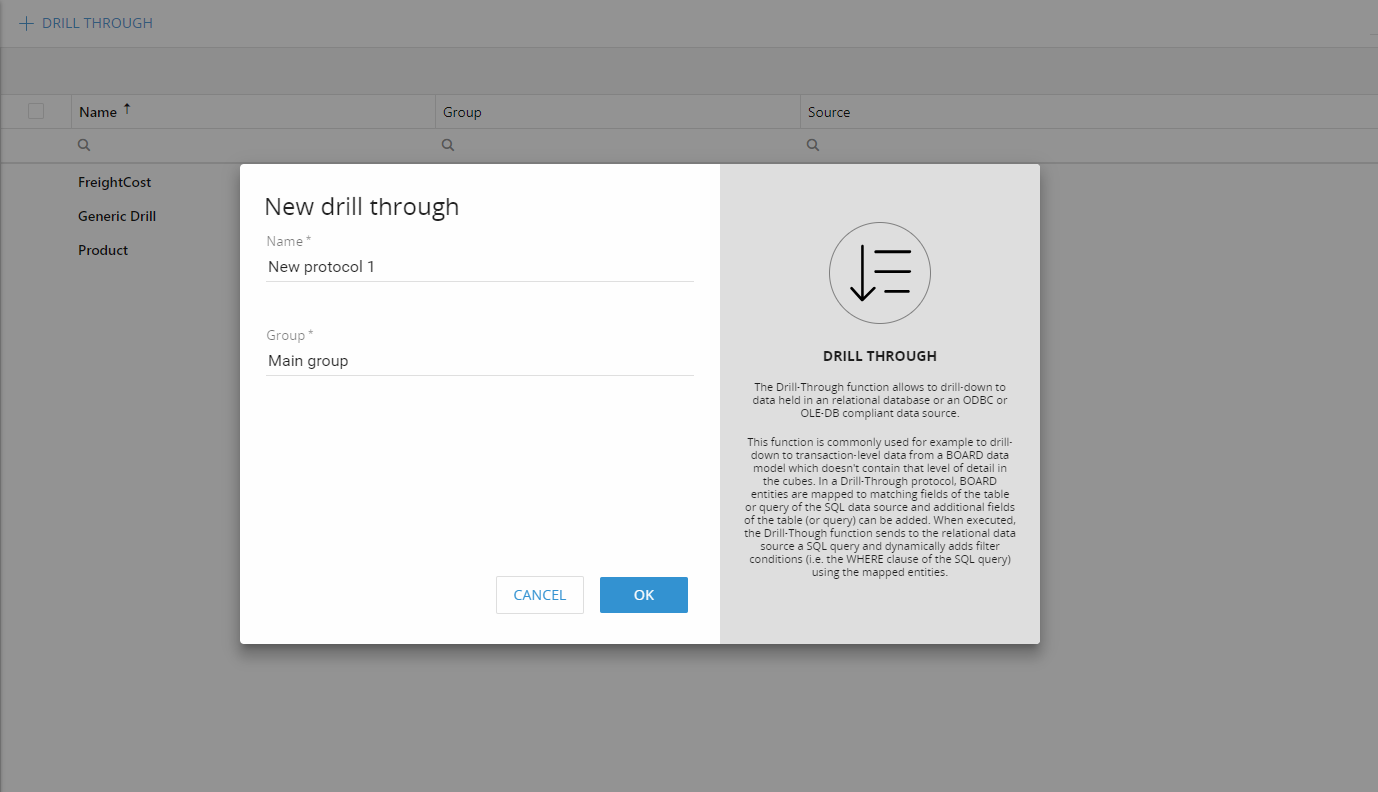Image resolution: width=1378 pixels, height=792 pixels.
Task: Sort by clicking the Name column header
Action: click(x=98, y=112)
